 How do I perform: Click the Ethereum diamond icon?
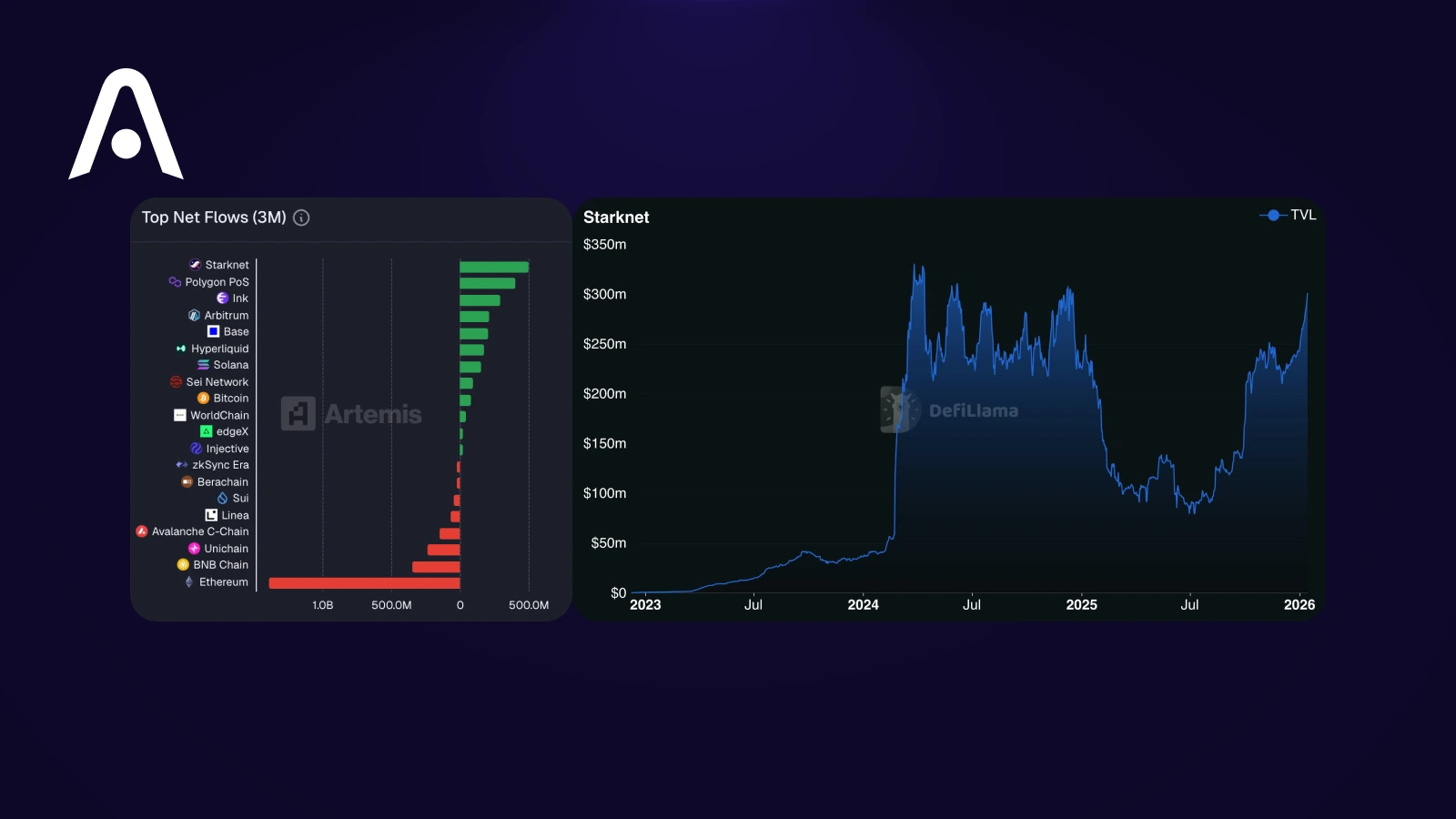pyautogui.click(x=189, y=581)
